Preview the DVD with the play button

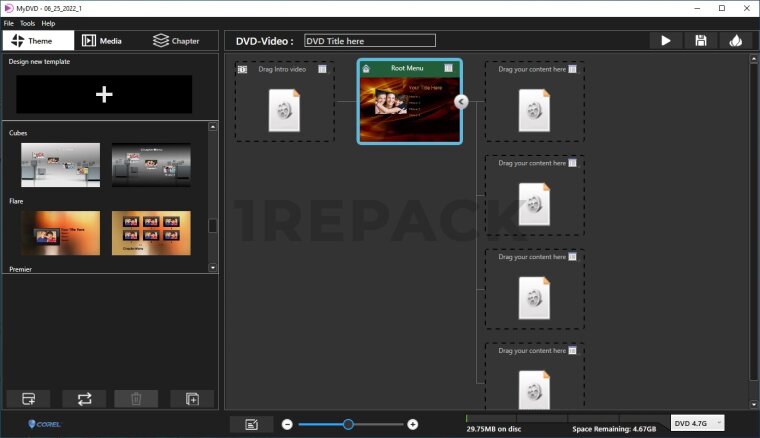click(664, 41)
